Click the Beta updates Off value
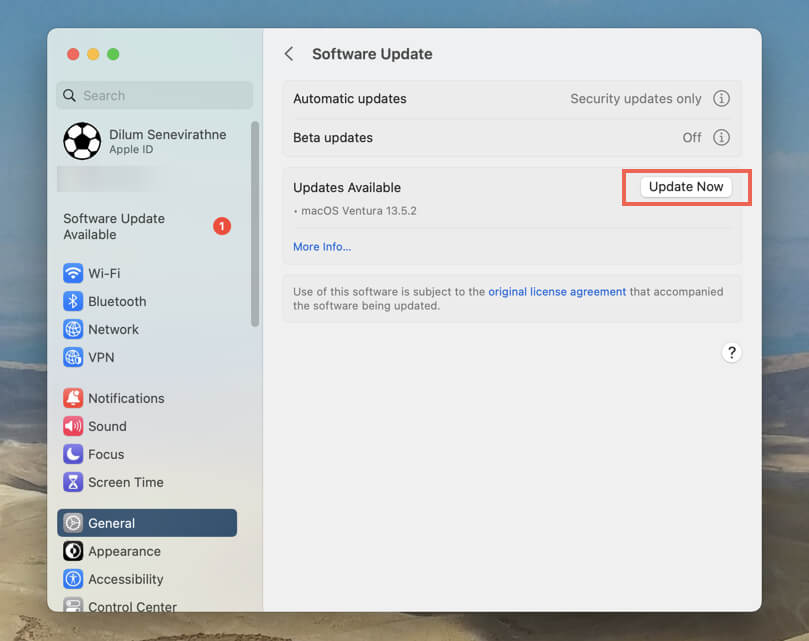The image size is (809, 641). (x=692, y=138)
